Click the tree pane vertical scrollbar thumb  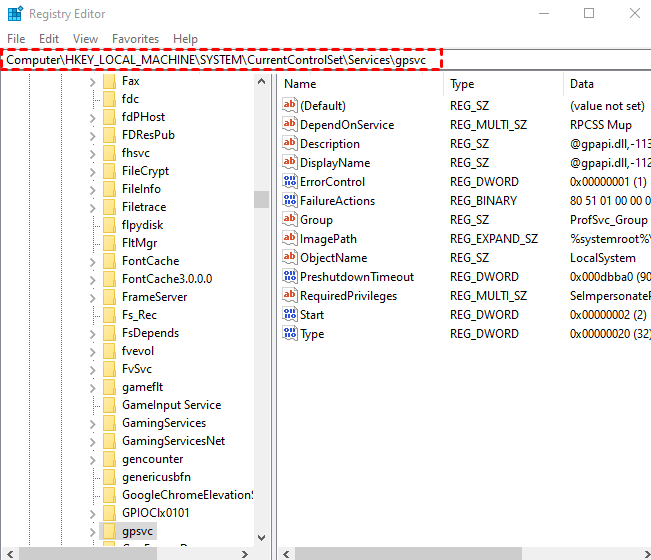[262, 199]
